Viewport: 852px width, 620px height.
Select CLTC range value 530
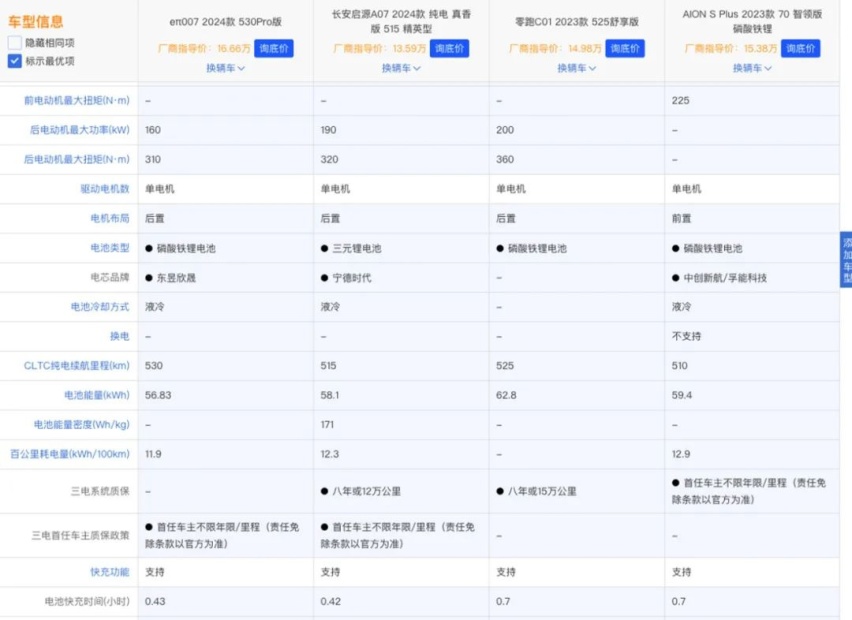pos(154,365)
